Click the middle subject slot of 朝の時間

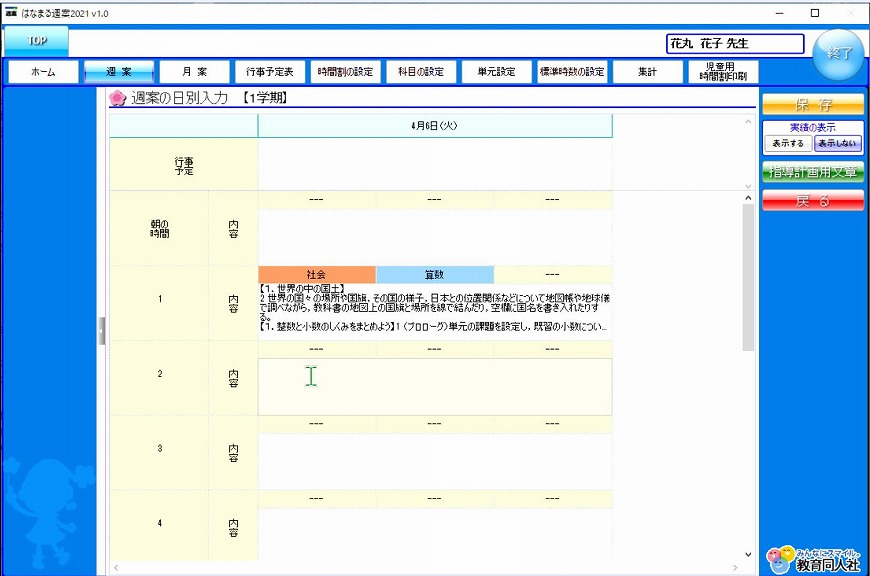point(434,200)
